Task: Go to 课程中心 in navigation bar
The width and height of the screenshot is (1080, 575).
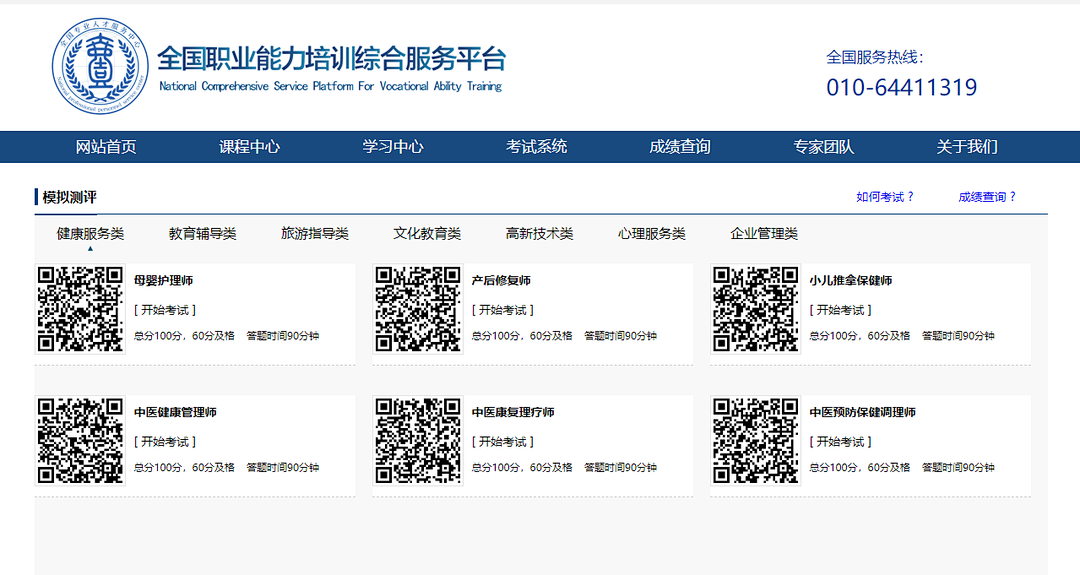Action: pos(249,147)
